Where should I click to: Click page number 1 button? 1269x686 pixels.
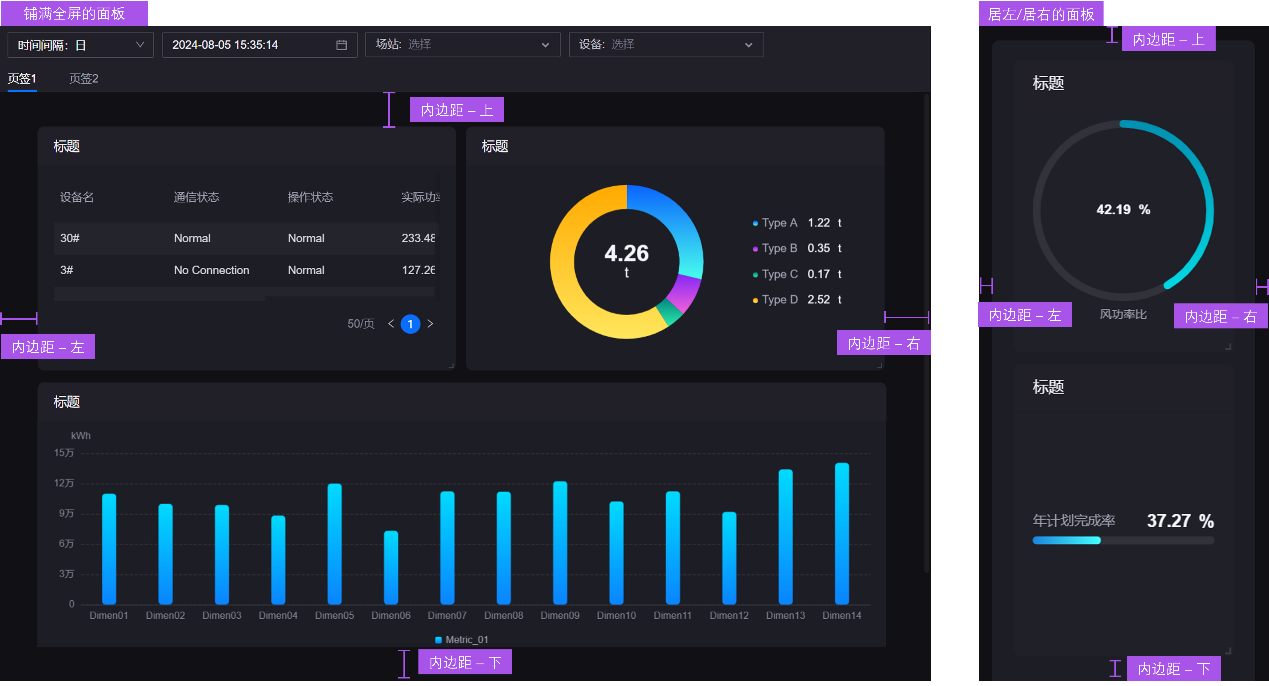tap(410, 324)
